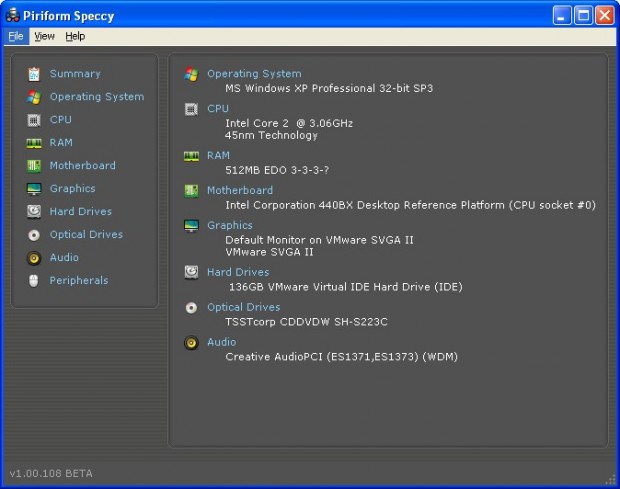This screenshot has height=489, width=620.
Task: Click the Hard Drives disk icon in sidebar
Action: pos(34,211)
